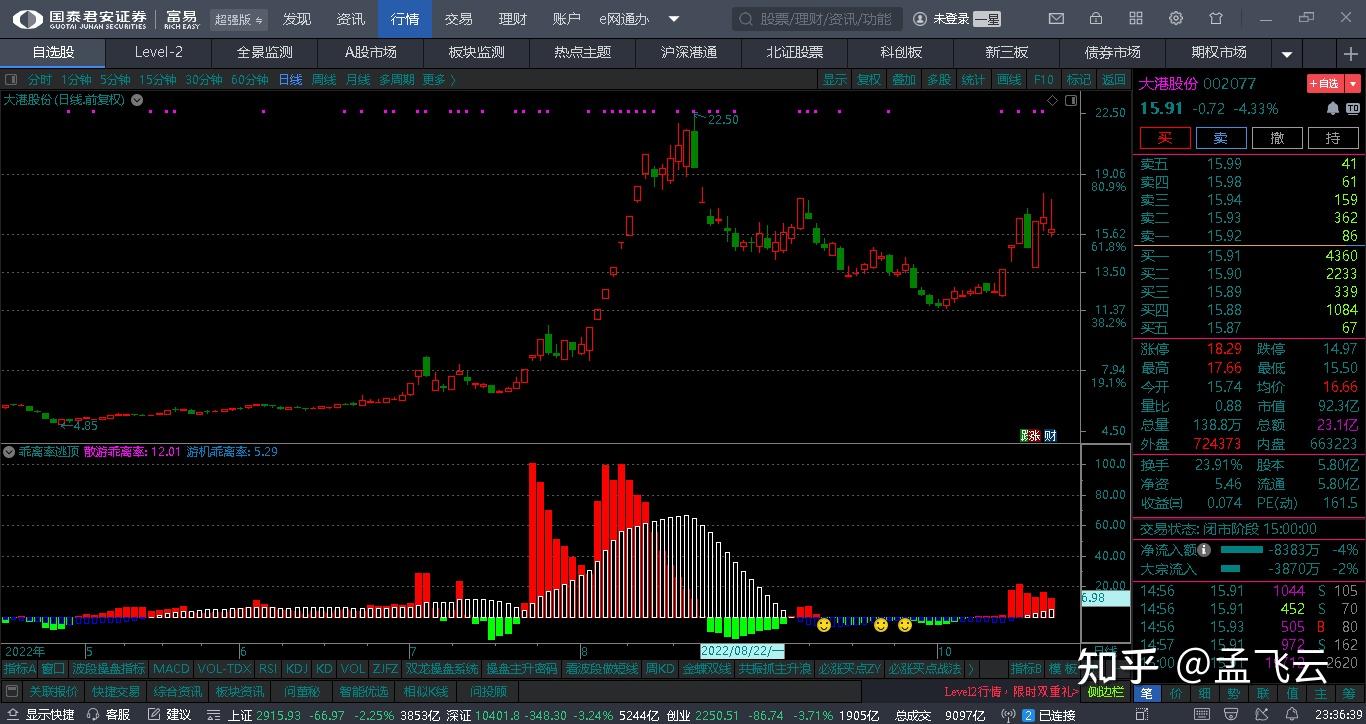Open the 交易 menu

pyautogui.click(x=459, y=19)
